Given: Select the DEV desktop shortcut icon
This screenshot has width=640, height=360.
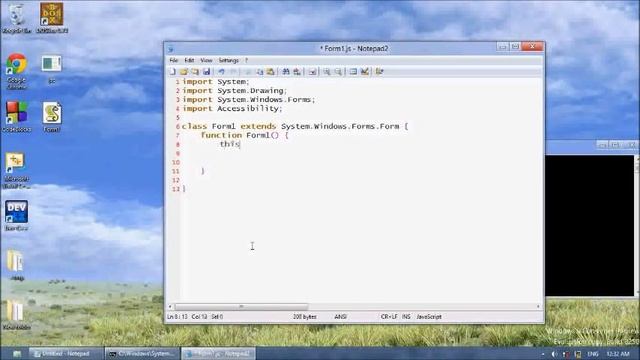Looking at the screenshot, I should click(x=16, y=216).
